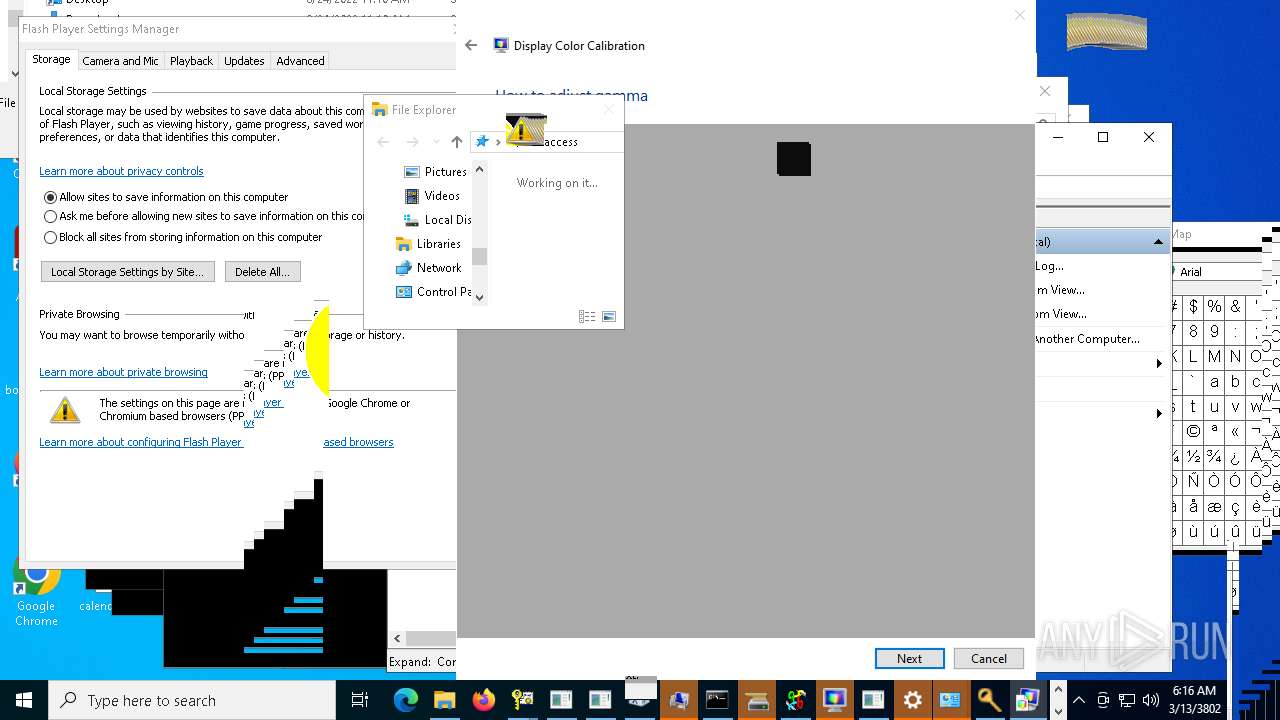Show hidden system tray icons

(1080, 700)
